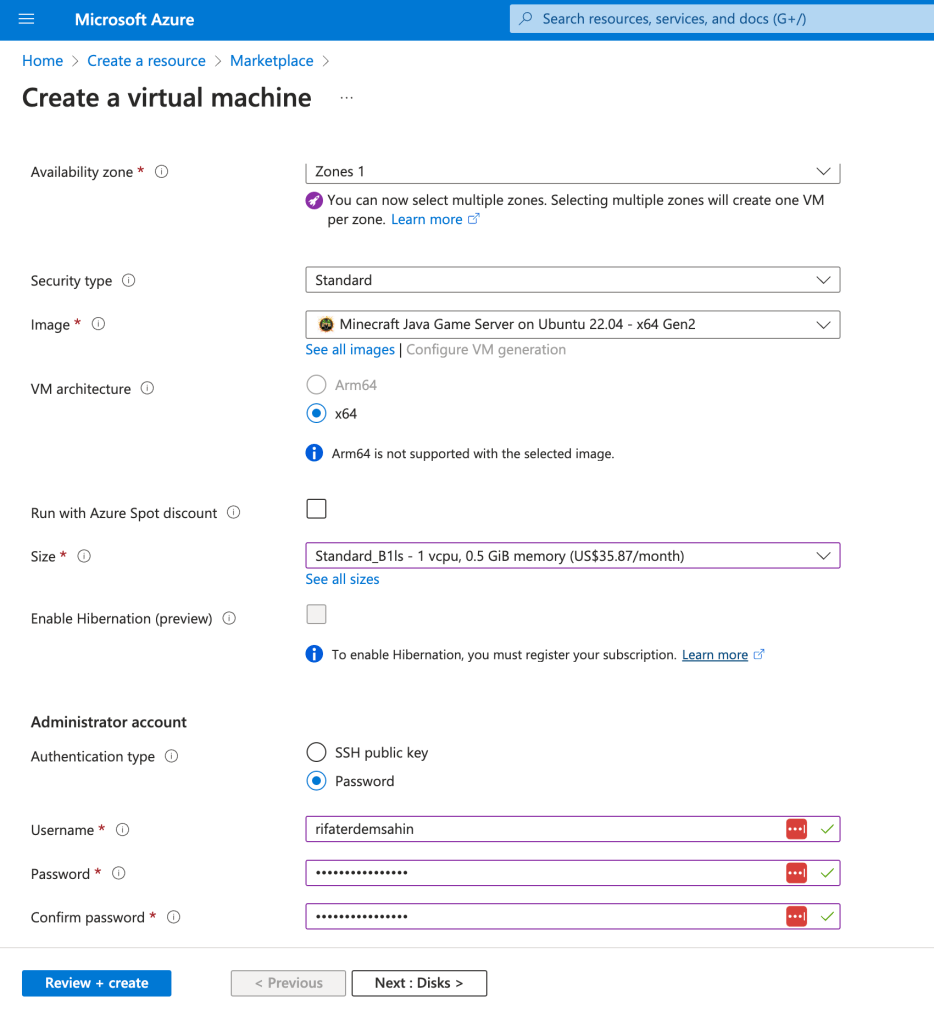The image size is (934, 1024).
Task: Click password manager icon in Confirm password field
Action: pos(796,917)
